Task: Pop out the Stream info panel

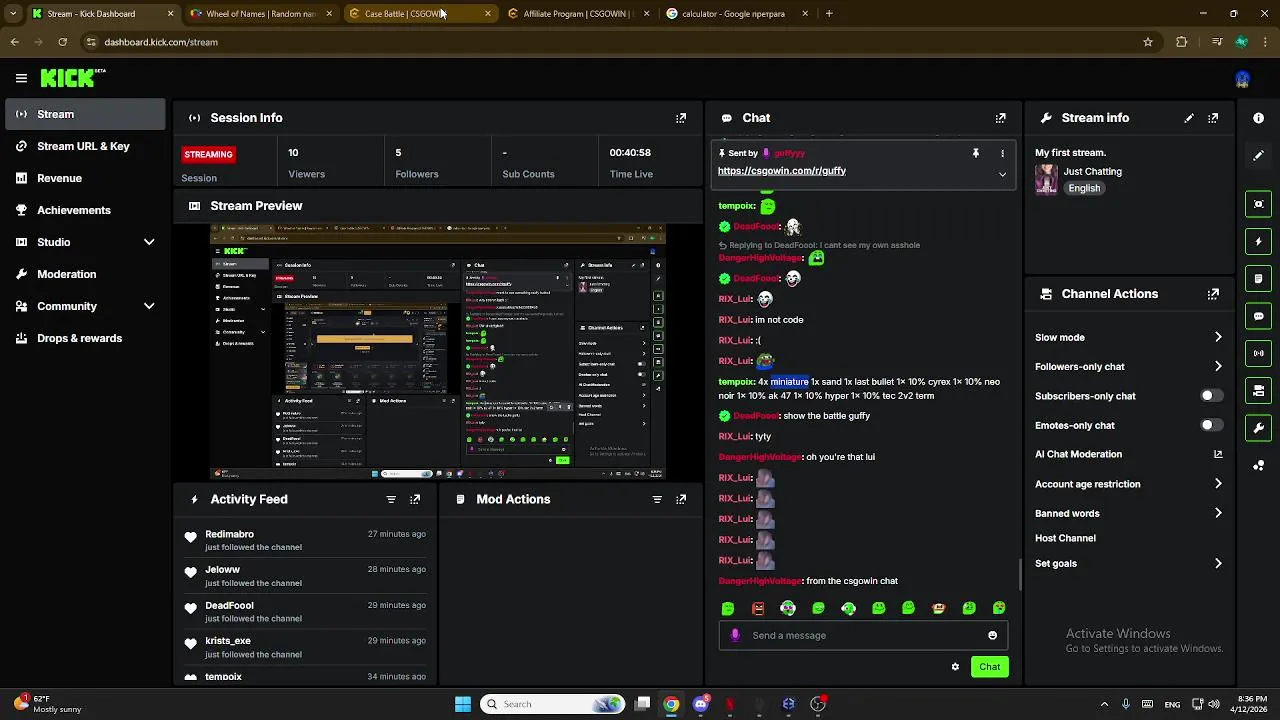Action: pyautogui.click(x=1213, y=118)
